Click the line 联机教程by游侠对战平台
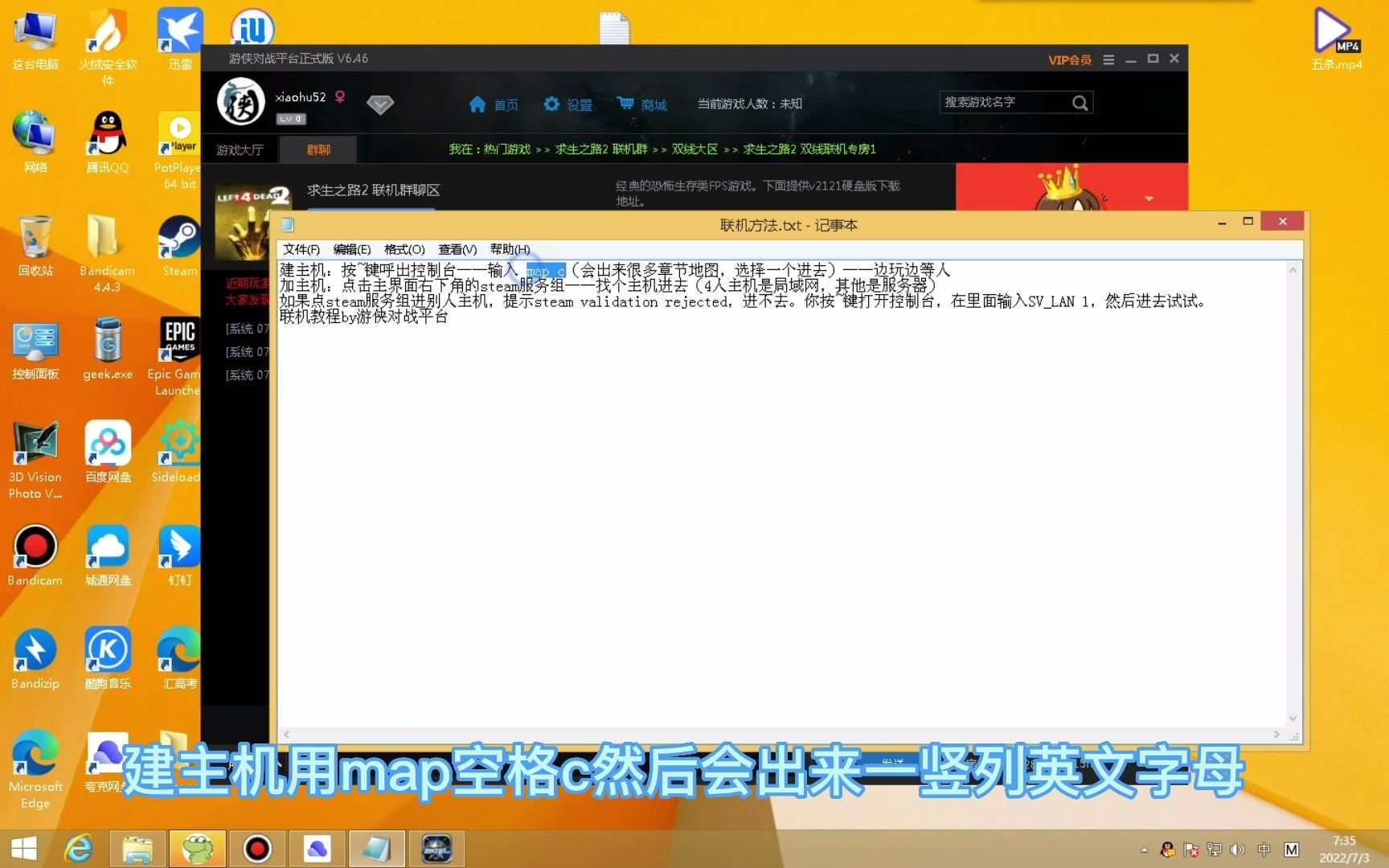Image resolution: width=1389 pixels, height=868 pixels. point(363,317)
